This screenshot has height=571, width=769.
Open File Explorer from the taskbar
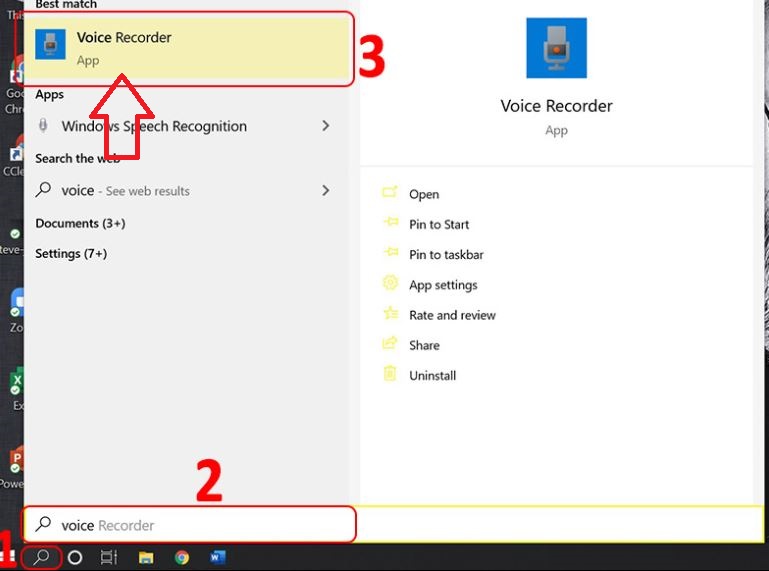pyautogui.click(x=146, y=558)
